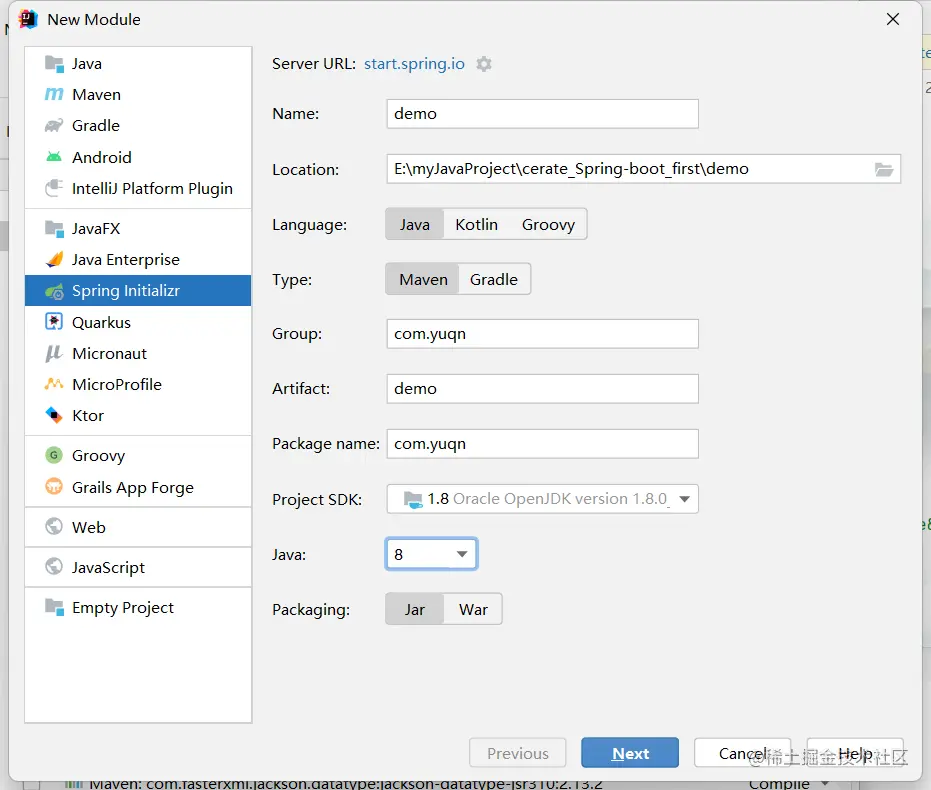This screenshot has width=931, height=790.
Task: Select the Micronaut icon
Action: tap(54, 353)
